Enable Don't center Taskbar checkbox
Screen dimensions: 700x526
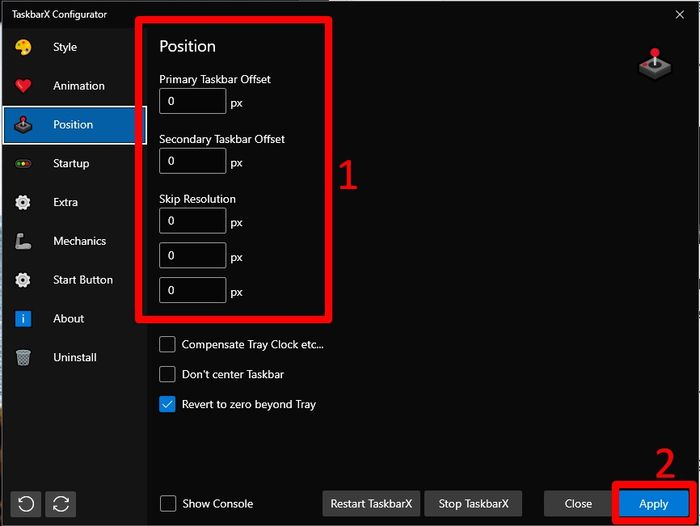tap(167, 374)
